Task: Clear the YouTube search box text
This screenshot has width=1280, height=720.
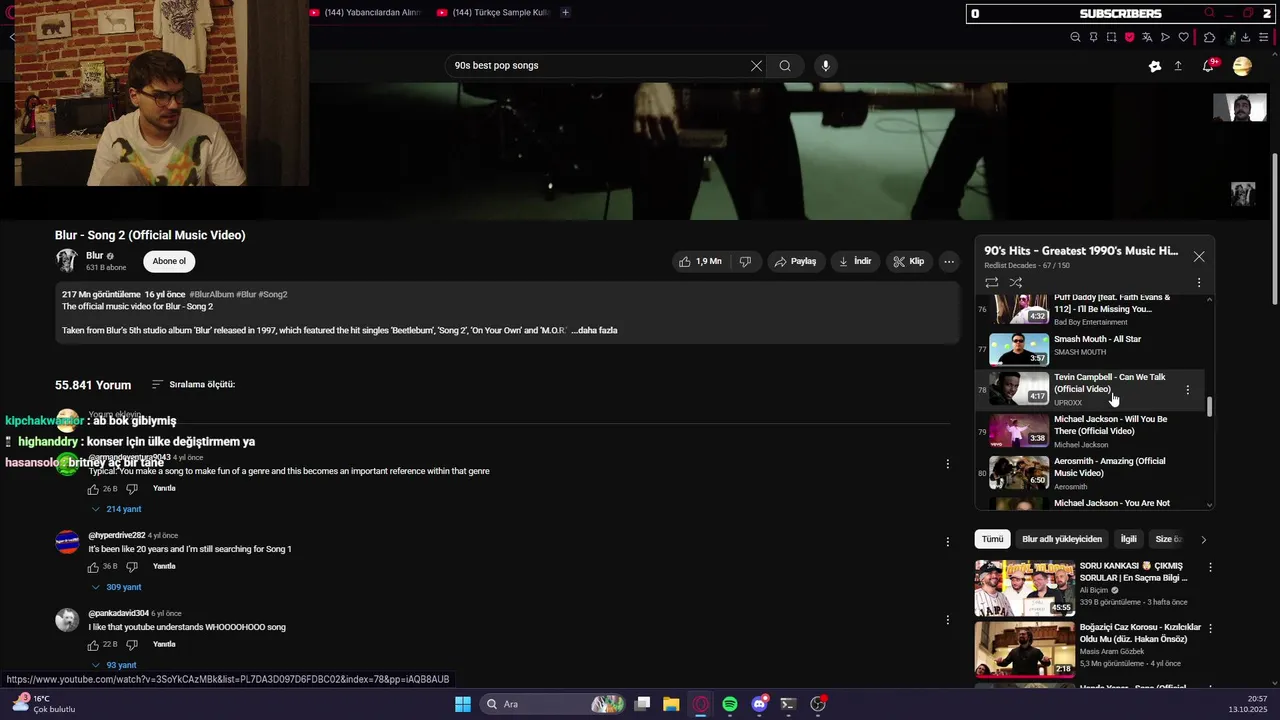Action: (756, 66)
